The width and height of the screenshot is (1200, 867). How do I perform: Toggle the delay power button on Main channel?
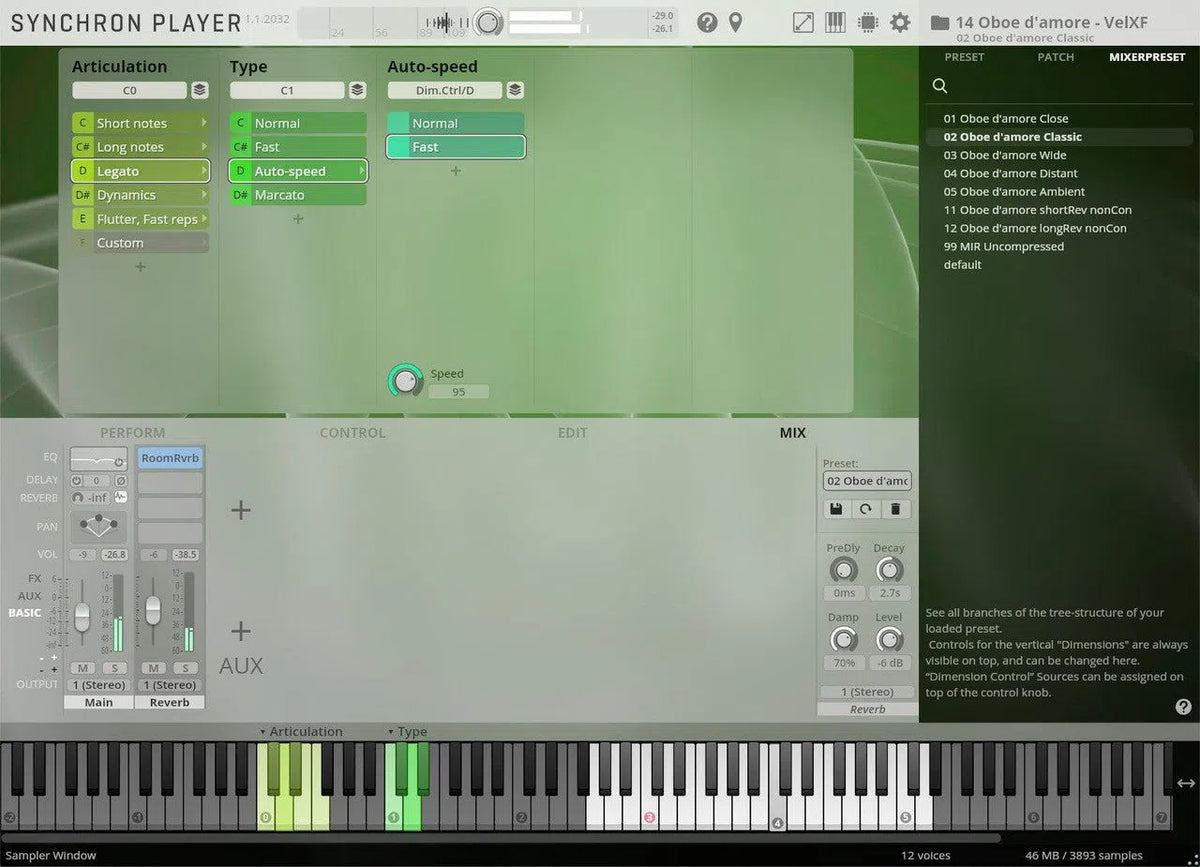76,480
